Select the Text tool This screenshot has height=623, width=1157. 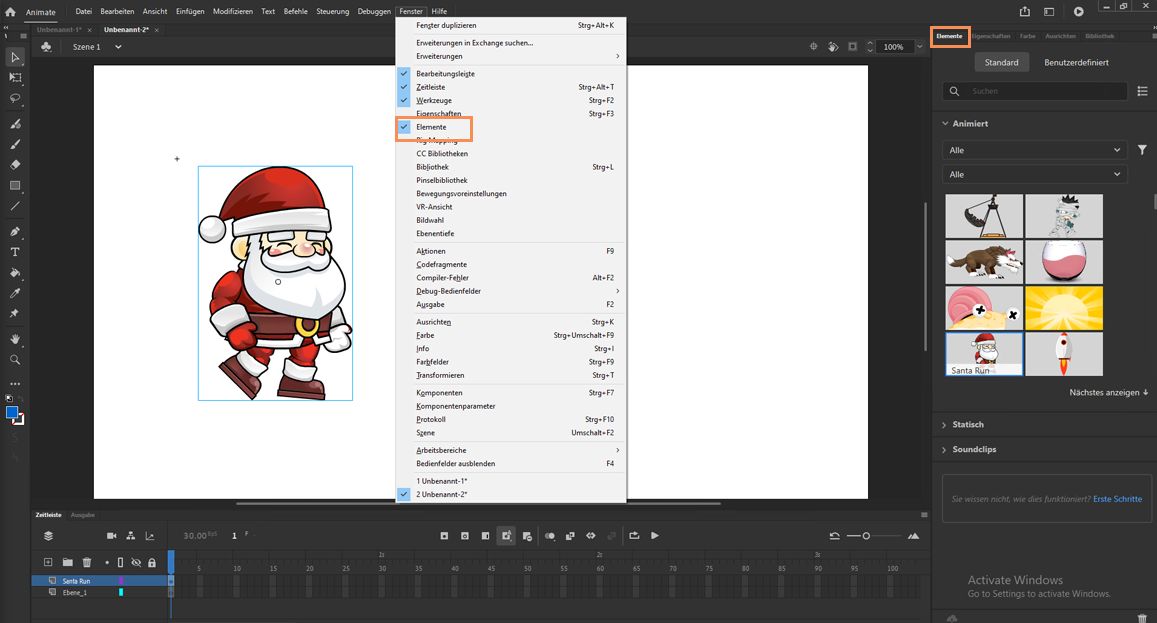(x=15, y=252)
